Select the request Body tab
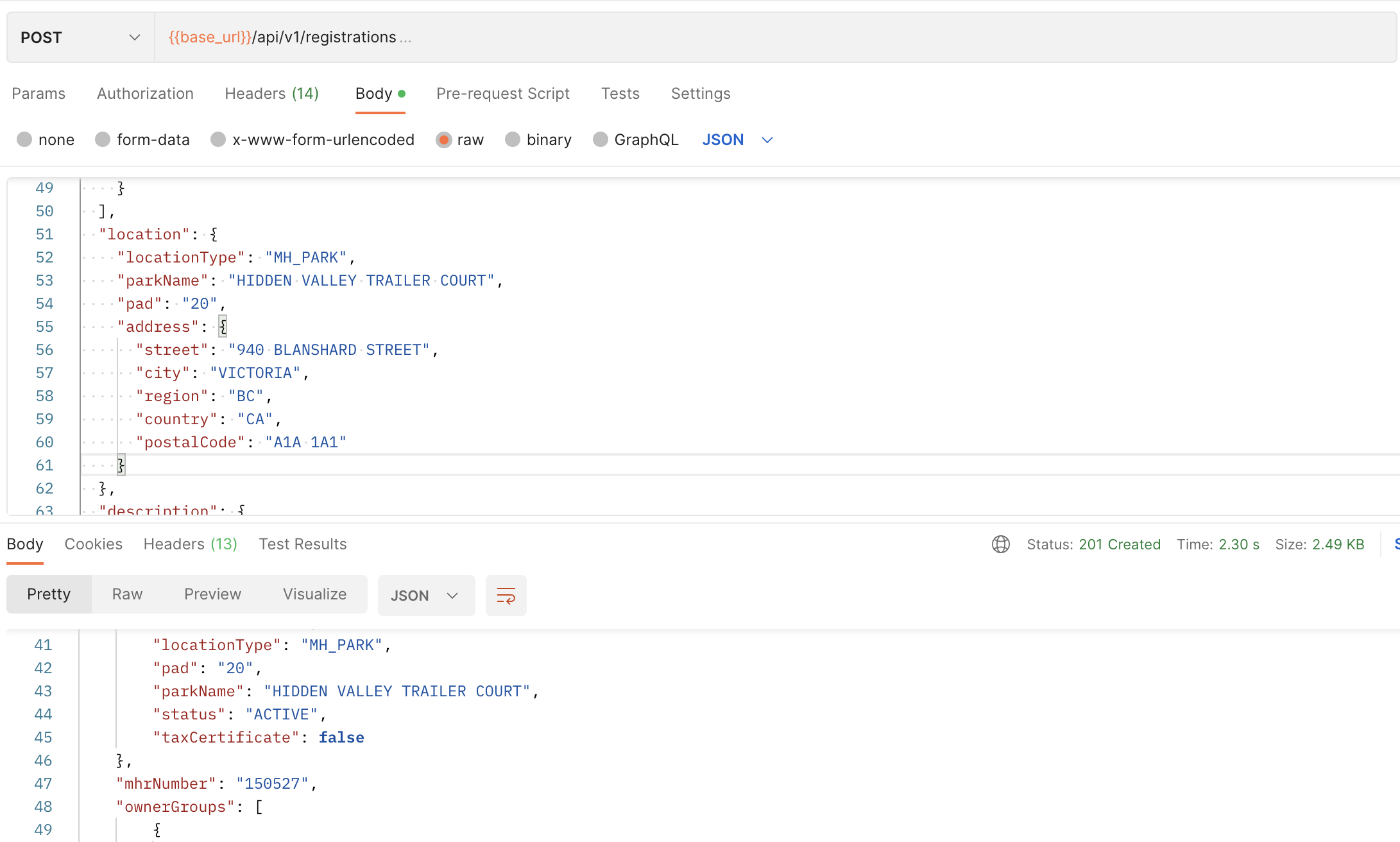 click(x=380, y=94)
